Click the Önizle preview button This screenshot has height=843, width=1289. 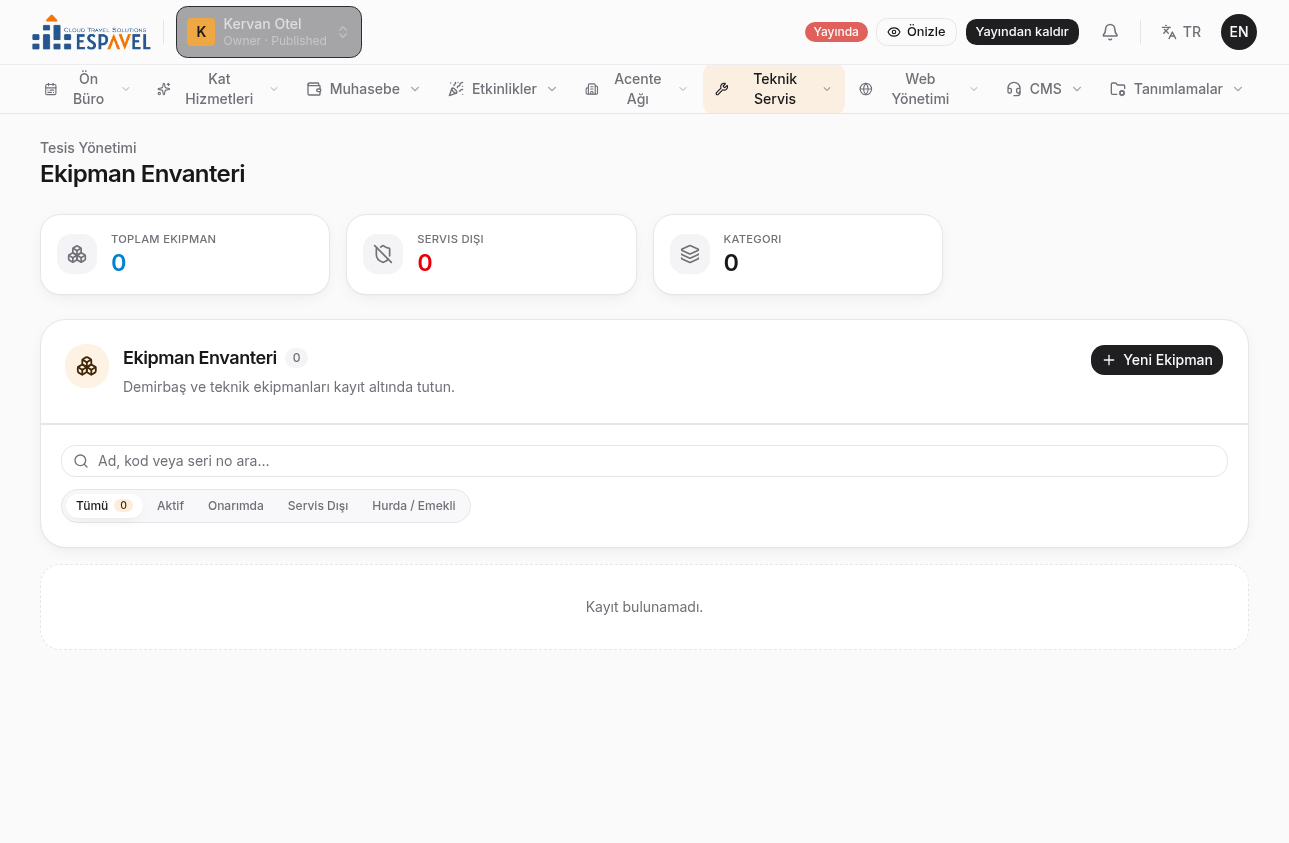tap(916, 32)
